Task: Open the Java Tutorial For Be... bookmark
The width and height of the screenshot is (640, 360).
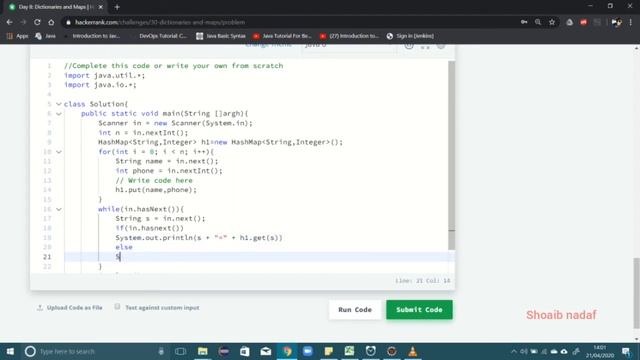Action: (282, 36)
